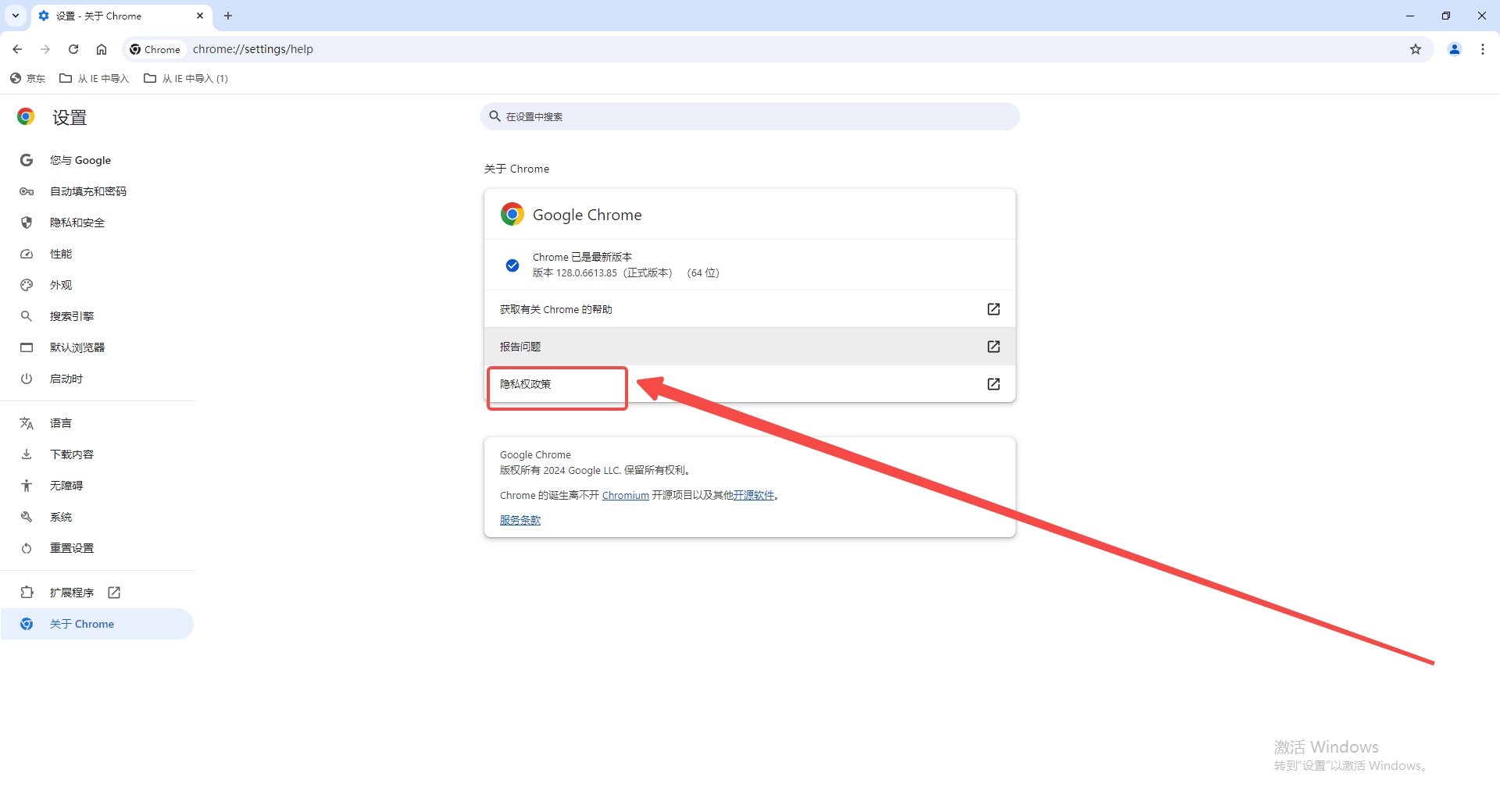The height and width of the screenshot is (812, 1500).
Task: Open the 开源软件 link
Action: 754,496
